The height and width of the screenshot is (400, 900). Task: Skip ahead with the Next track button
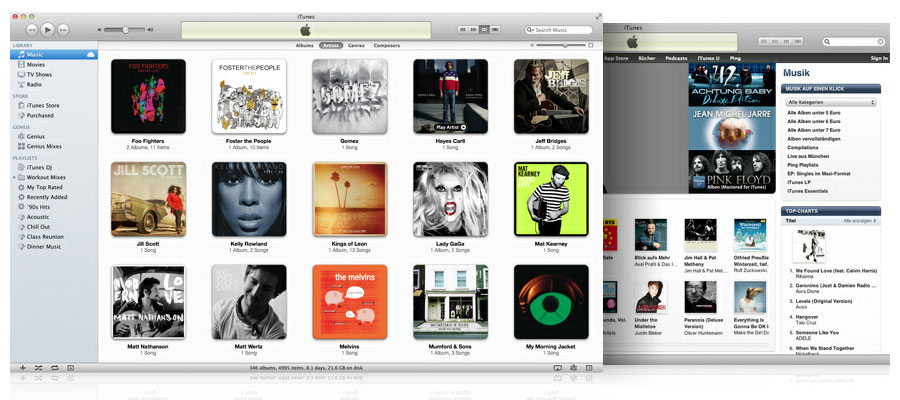click(x=64, y=29)
